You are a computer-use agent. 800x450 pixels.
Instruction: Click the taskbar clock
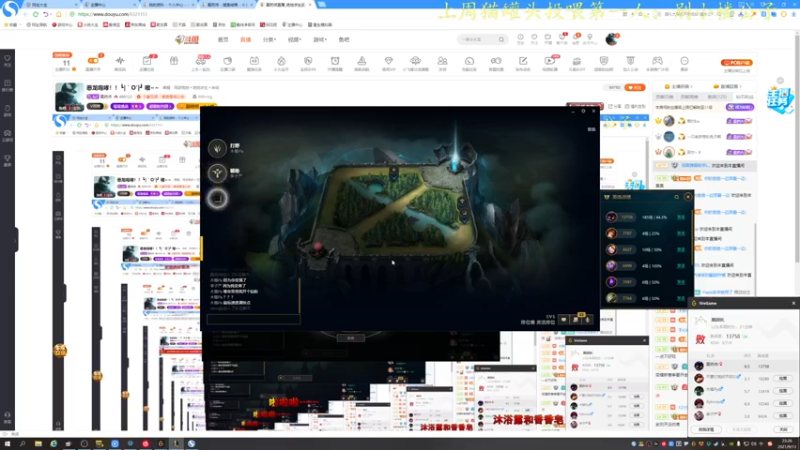787,444
